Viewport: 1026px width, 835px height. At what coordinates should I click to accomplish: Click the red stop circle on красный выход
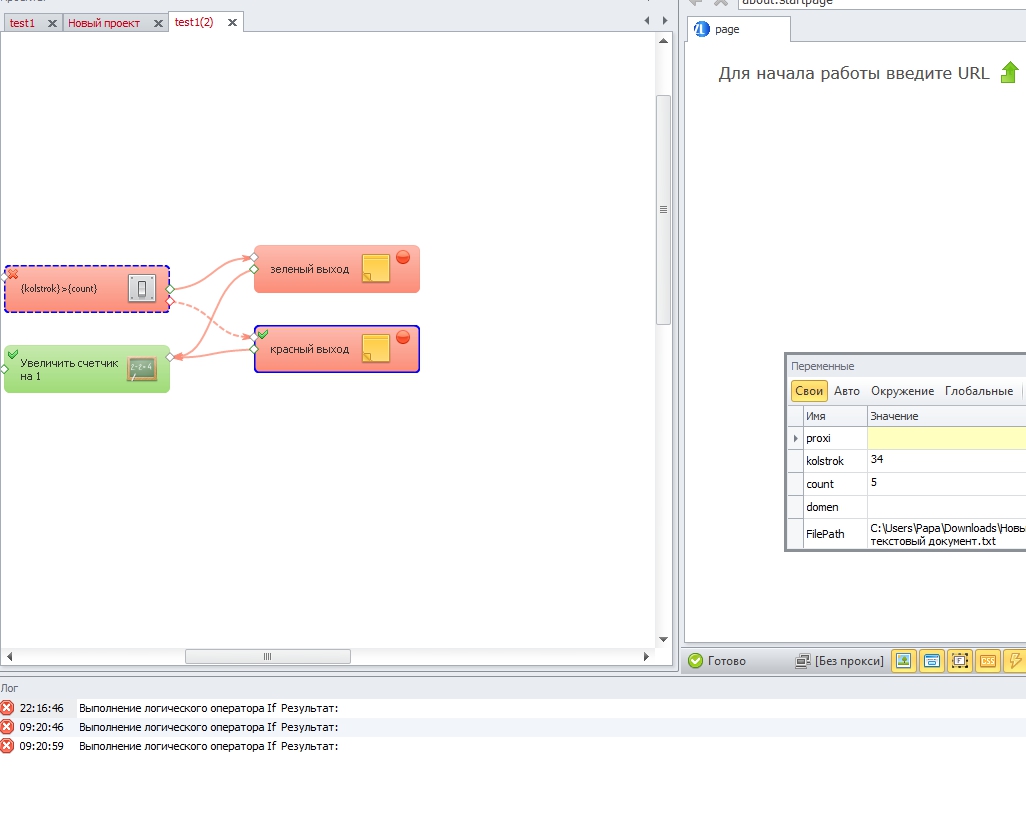[403, 337]
